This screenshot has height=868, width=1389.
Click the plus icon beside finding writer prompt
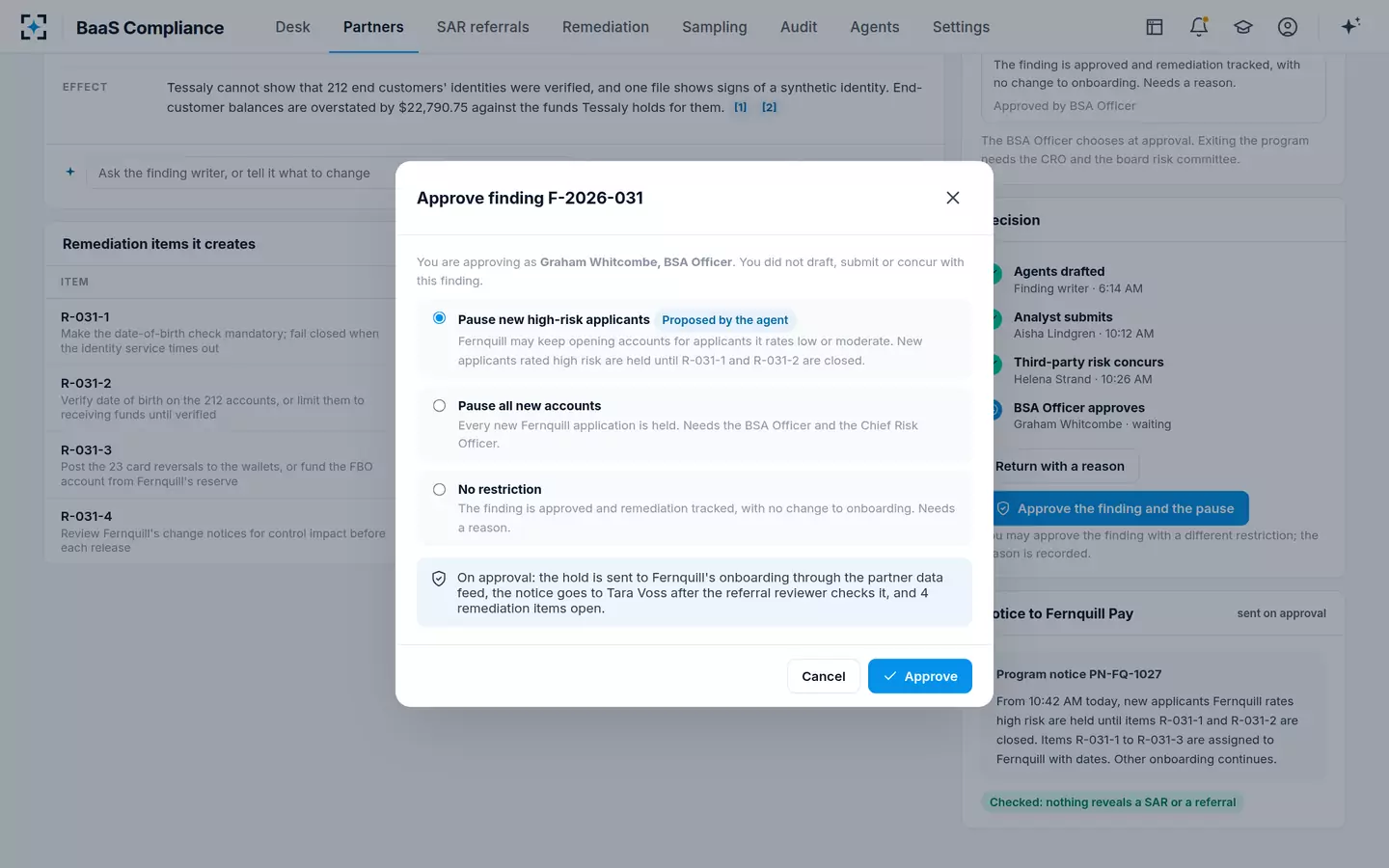[x=70, y=172]
